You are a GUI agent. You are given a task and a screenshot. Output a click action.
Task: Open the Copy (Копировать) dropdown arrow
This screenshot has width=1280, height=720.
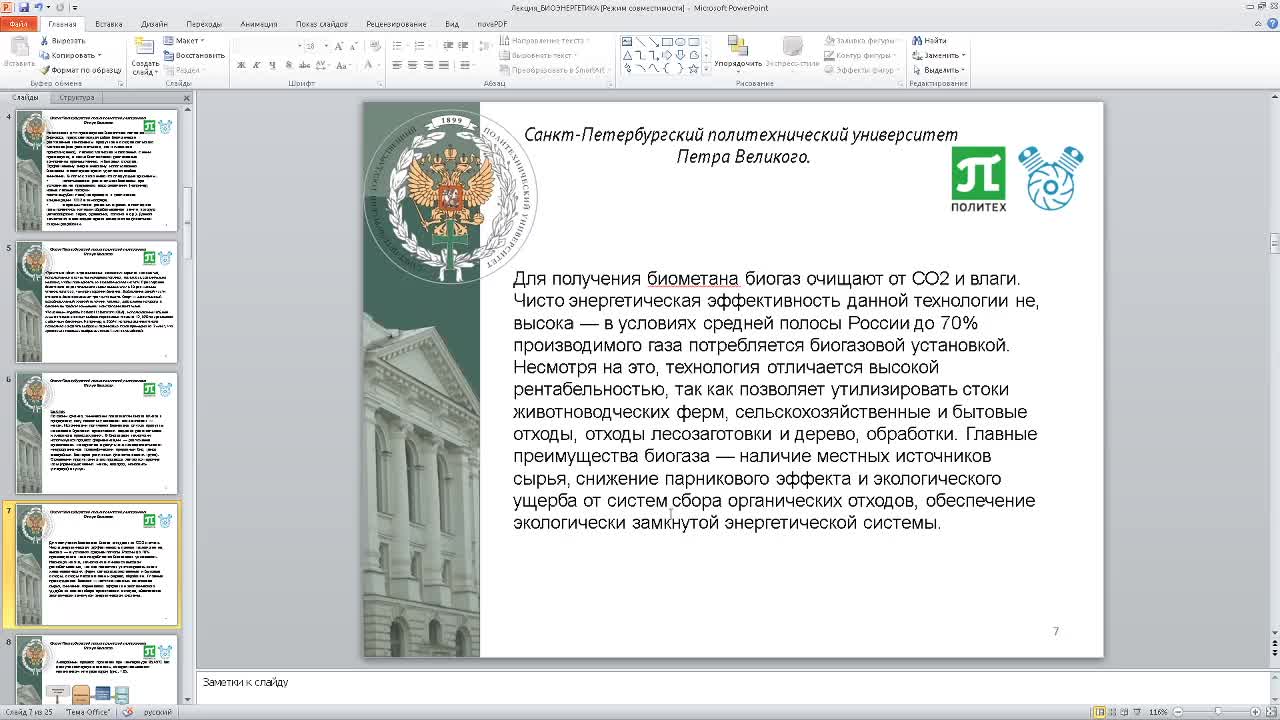[x=99, y=55]
